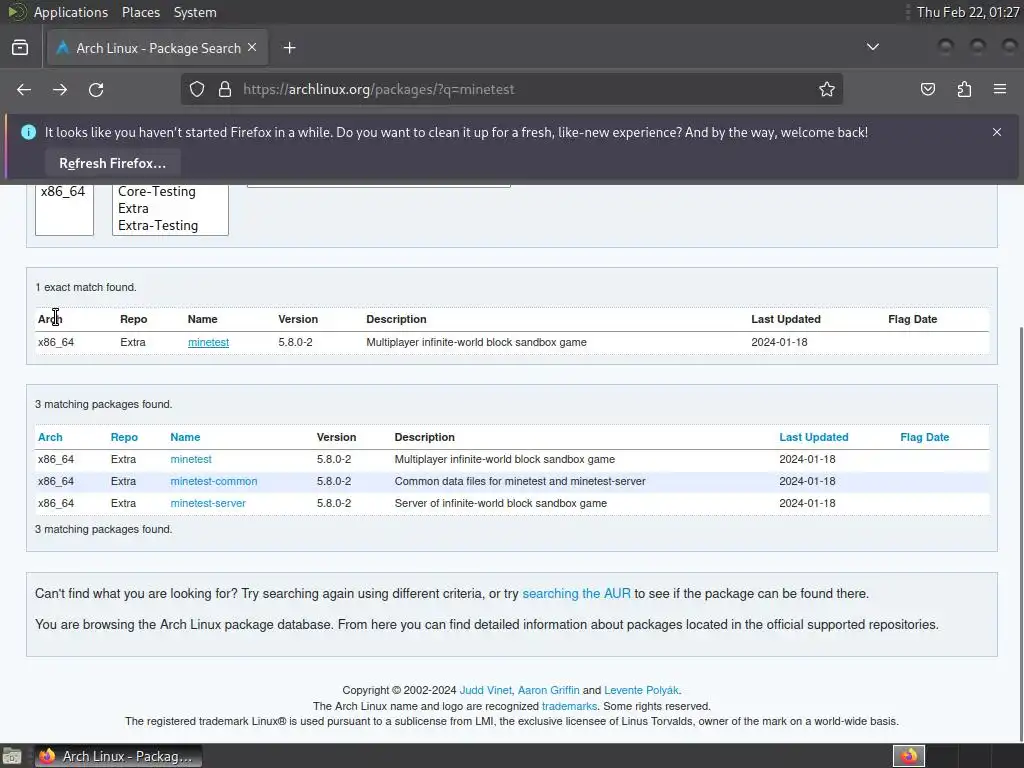This screenshot has width=1024, height=768.
Task: Open the trademarks link
Action: pyautogui.click(x=569, y=706)
